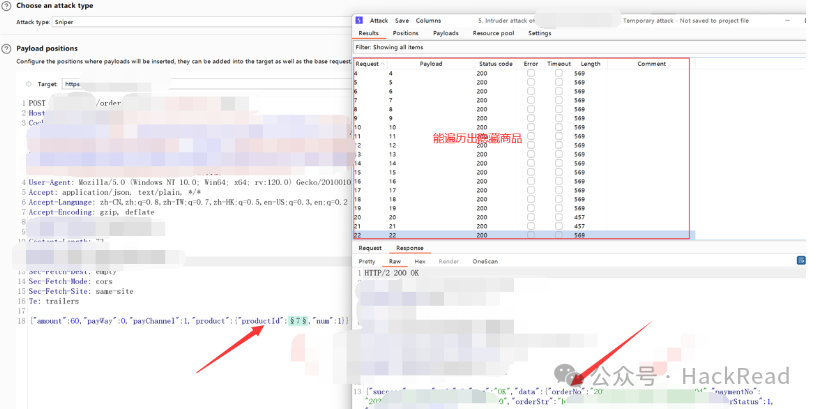
Task: Click the Burp Suite logo in attack window
Action: [359, 20]
